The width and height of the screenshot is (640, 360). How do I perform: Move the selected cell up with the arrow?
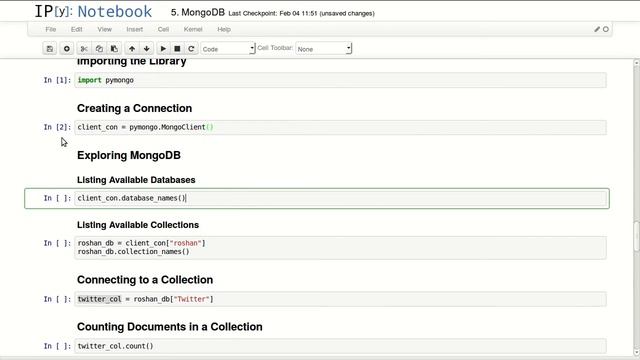coord(131,49)
